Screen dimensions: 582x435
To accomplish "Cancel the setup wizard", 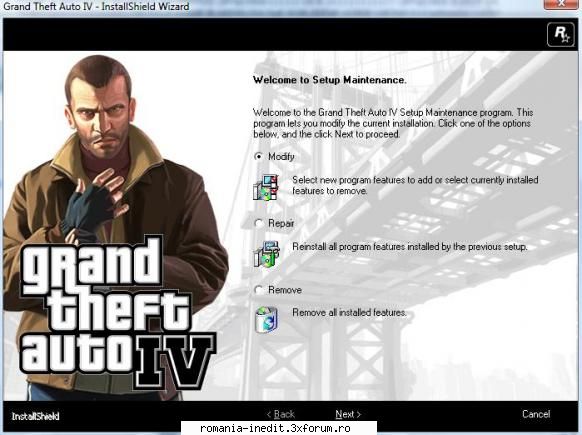I will [x=536, y=414].
